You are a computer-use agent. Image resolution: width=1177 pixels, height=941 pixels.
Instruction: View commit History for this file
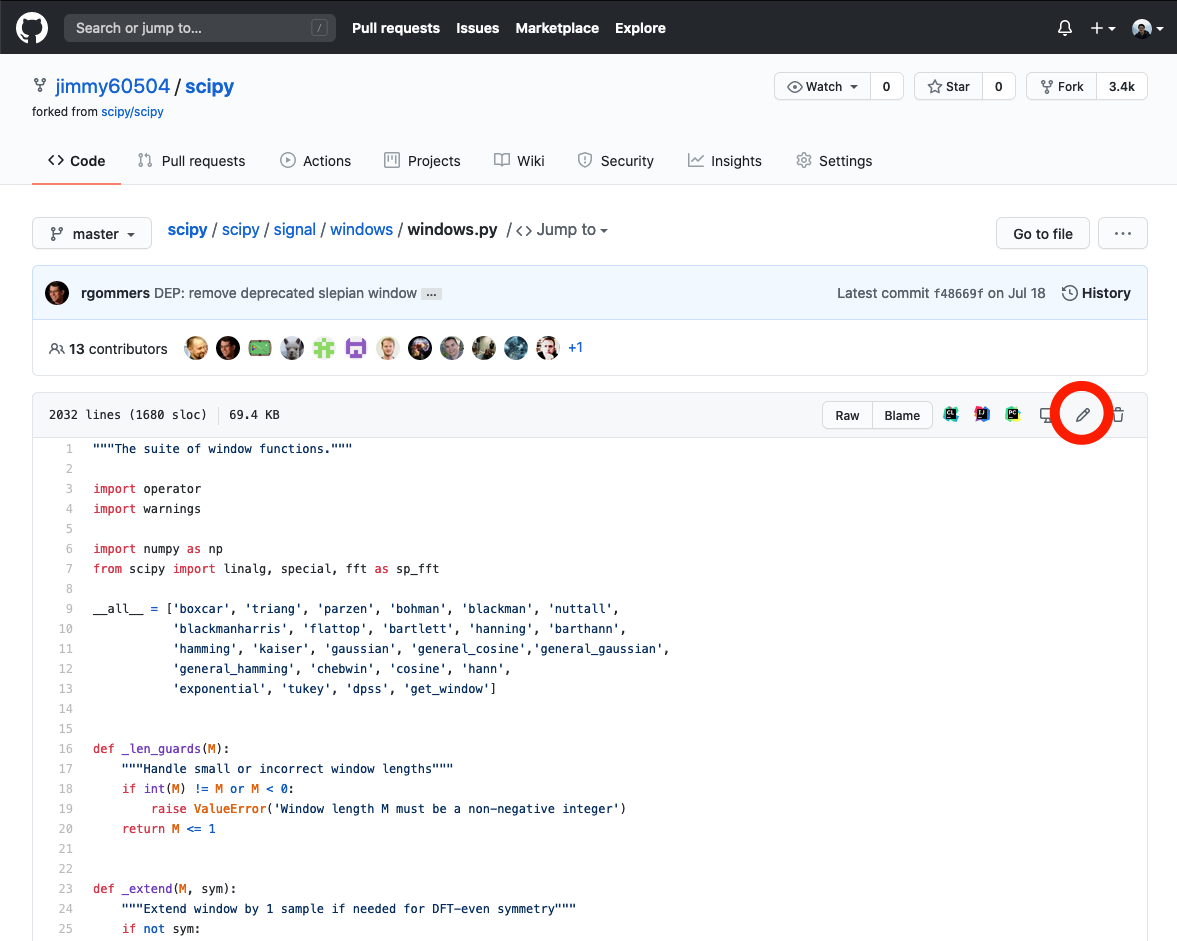(1096, 293)
